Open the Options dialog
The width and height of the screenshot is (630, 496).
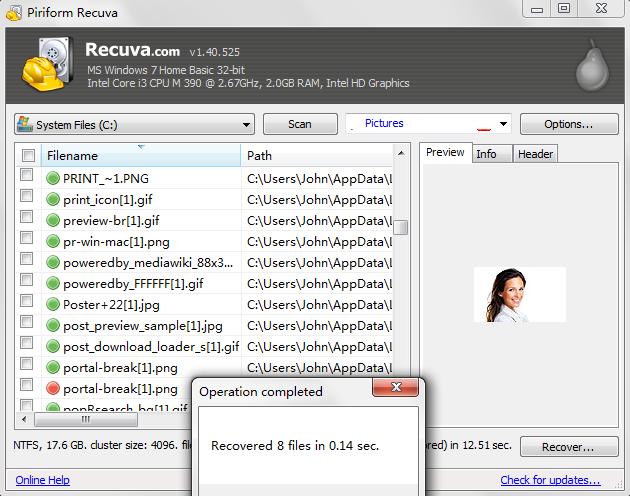pyautogui.click(x=569, y=124)
